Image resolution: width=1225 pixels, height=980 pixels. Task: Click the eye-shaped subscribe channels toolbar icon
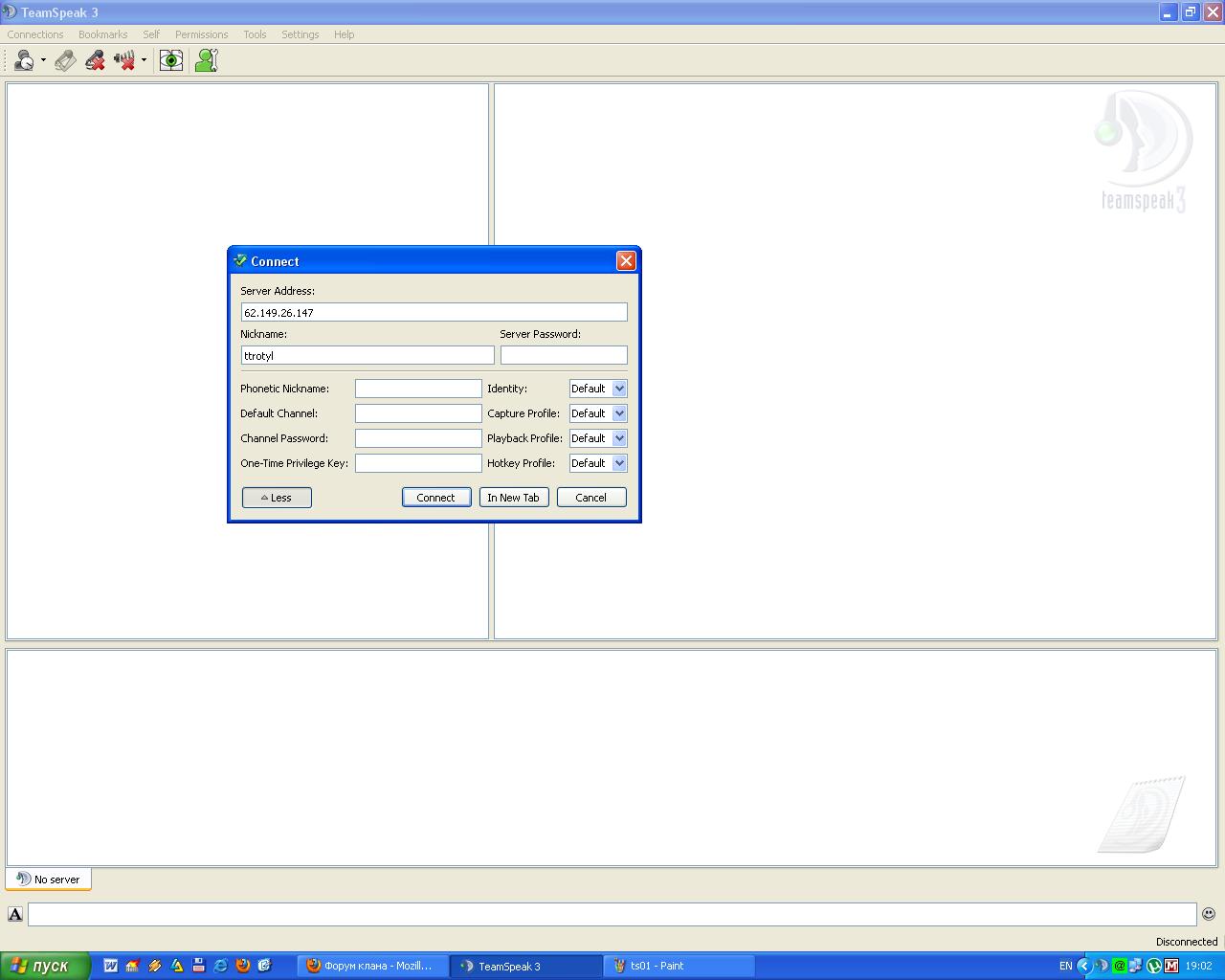click(171, 60)
